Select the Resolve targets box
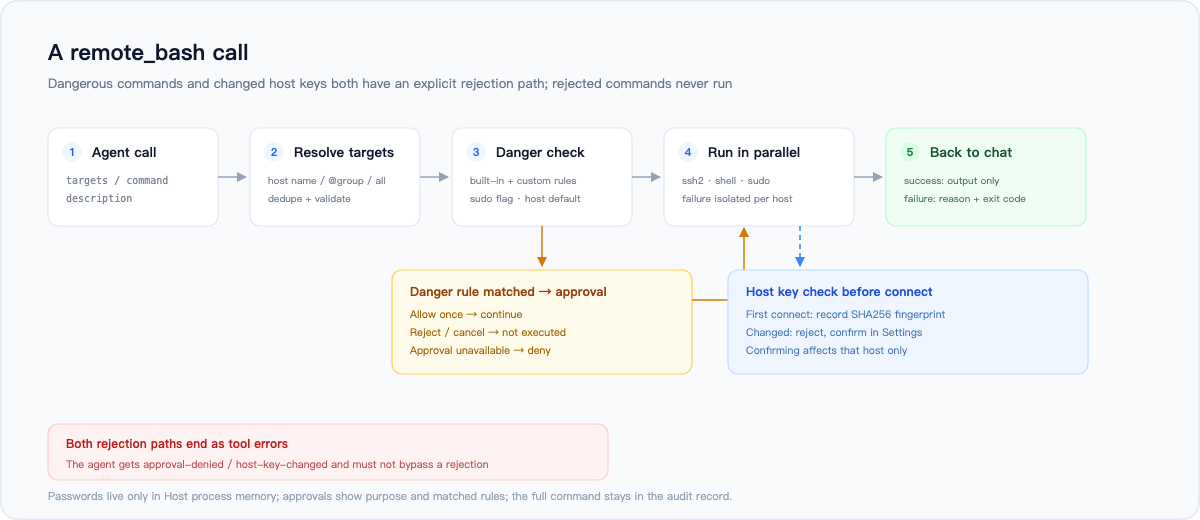The width and height of the screenshot is (1200, 520). pos(335,177)
